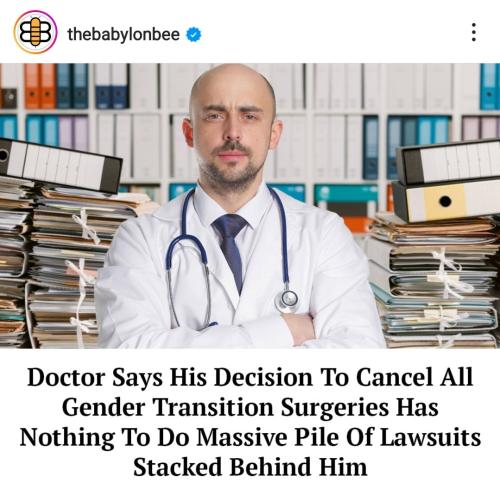Click "Stacked Behind Him" headline line

pyautogui.click(x=250, y=467)
